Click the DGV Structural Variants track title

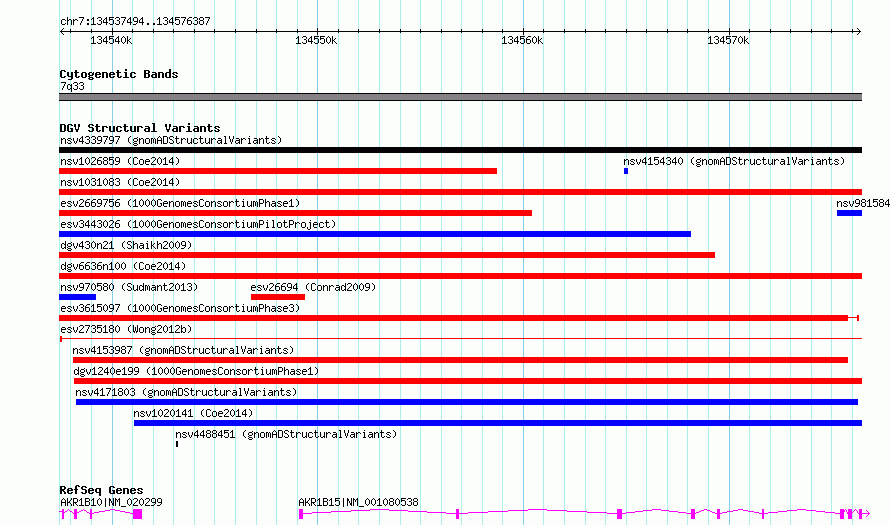point(140,128)
